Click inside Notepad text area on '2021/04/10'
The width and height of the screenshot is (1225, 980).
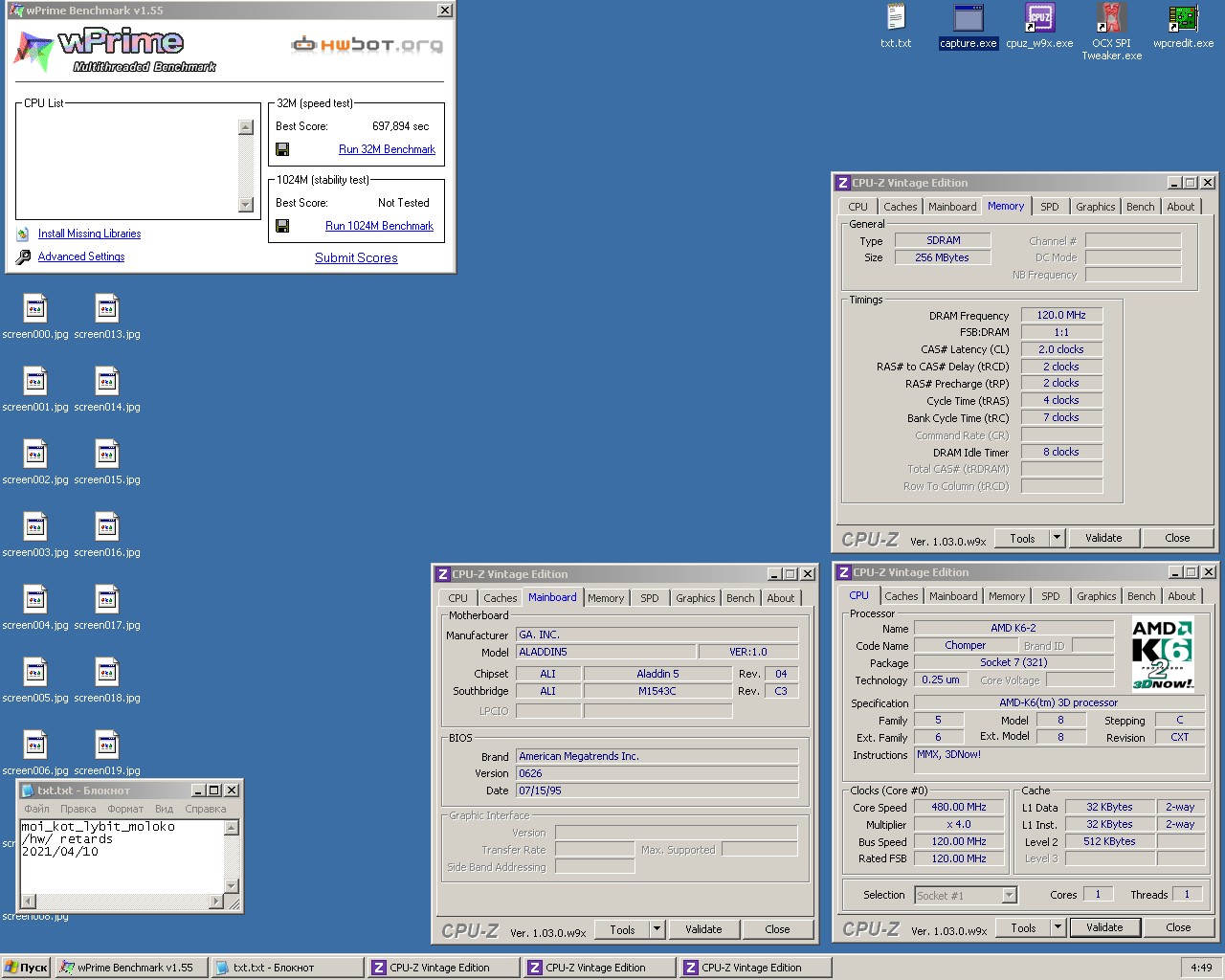59,852
